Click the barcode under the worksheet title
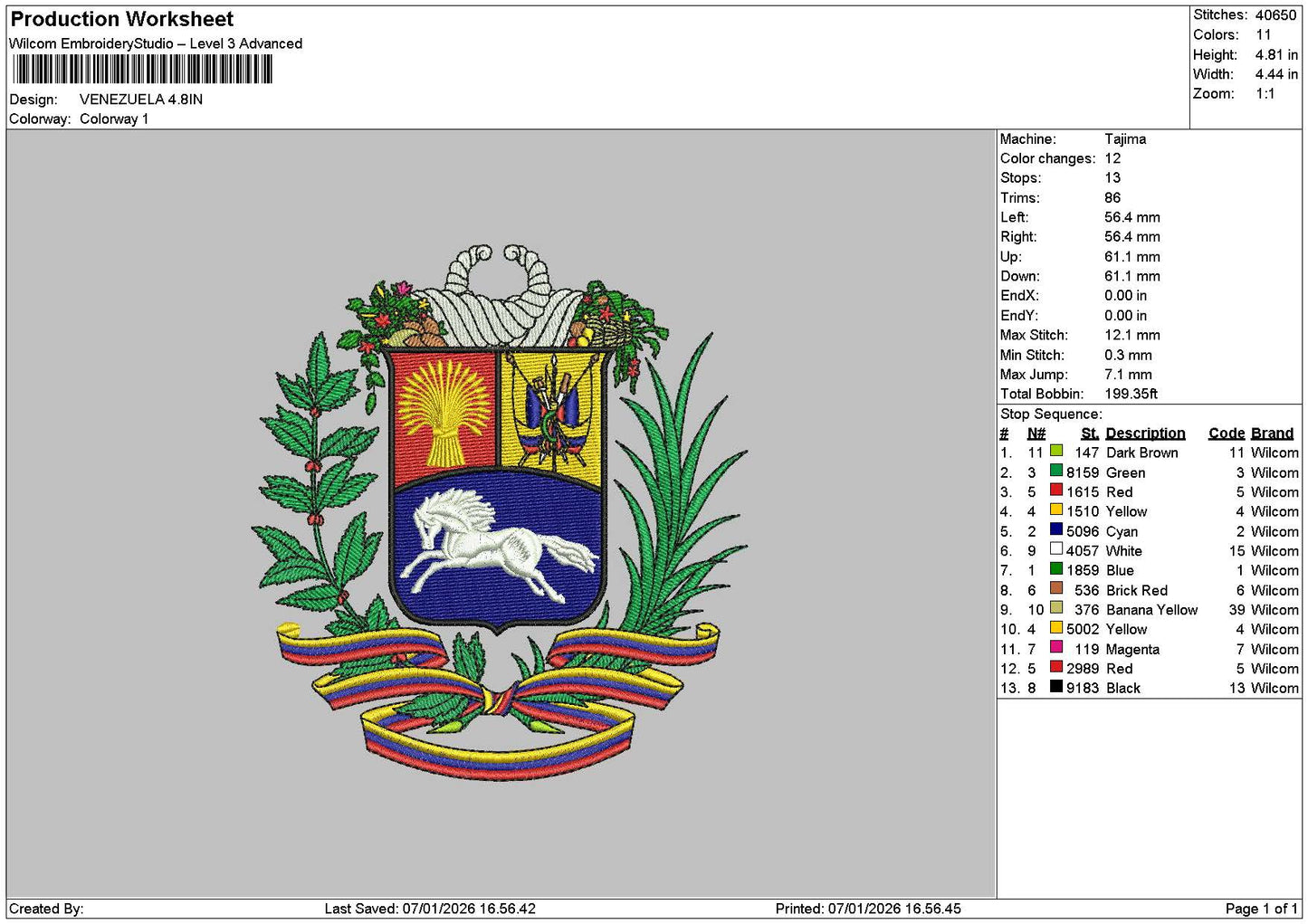 pyautogui.click(x=142, y=70)
